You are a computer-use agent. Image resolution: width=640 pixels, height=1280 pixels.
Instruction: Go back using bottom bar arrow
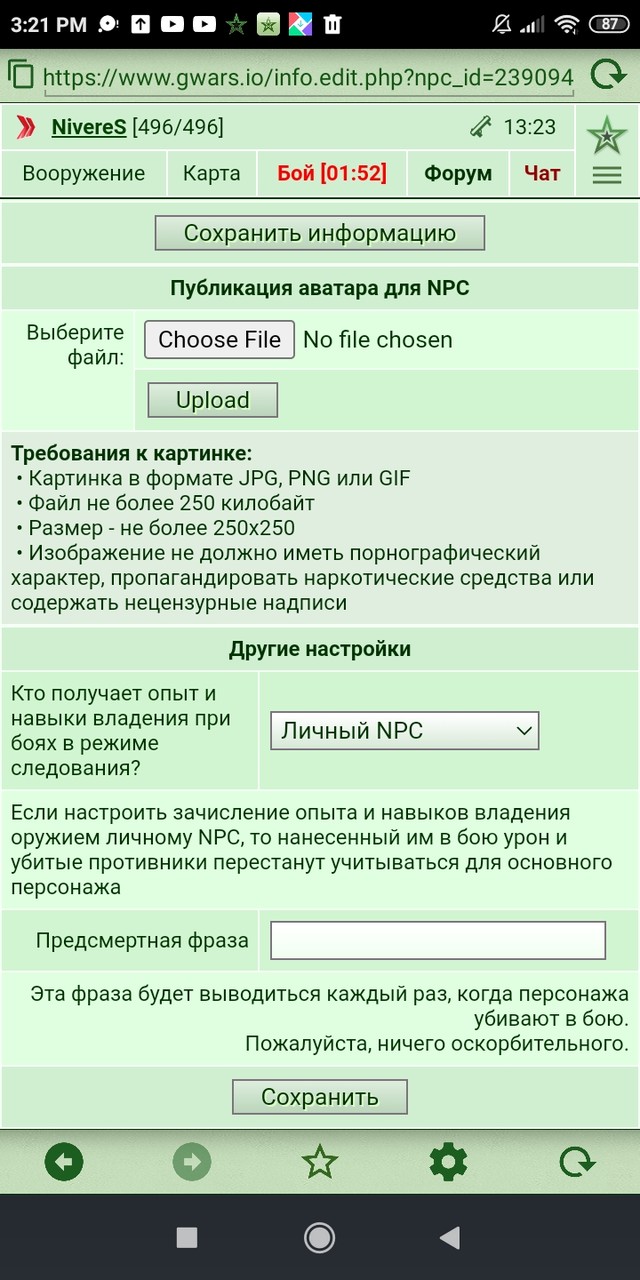pos(64,1162)
